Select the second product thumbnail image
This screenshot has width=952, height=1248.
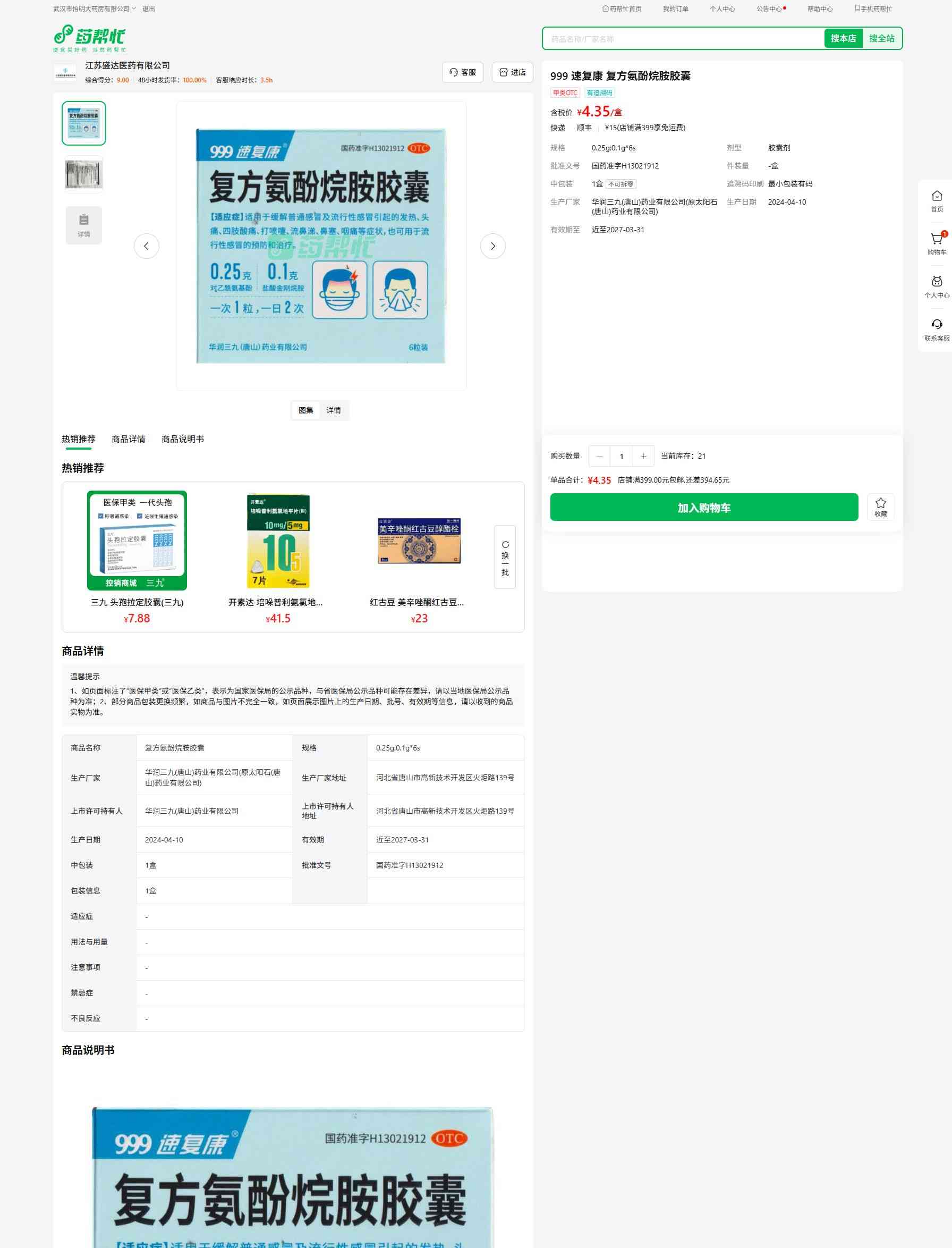pyautogui.click(x=84, y=174)
